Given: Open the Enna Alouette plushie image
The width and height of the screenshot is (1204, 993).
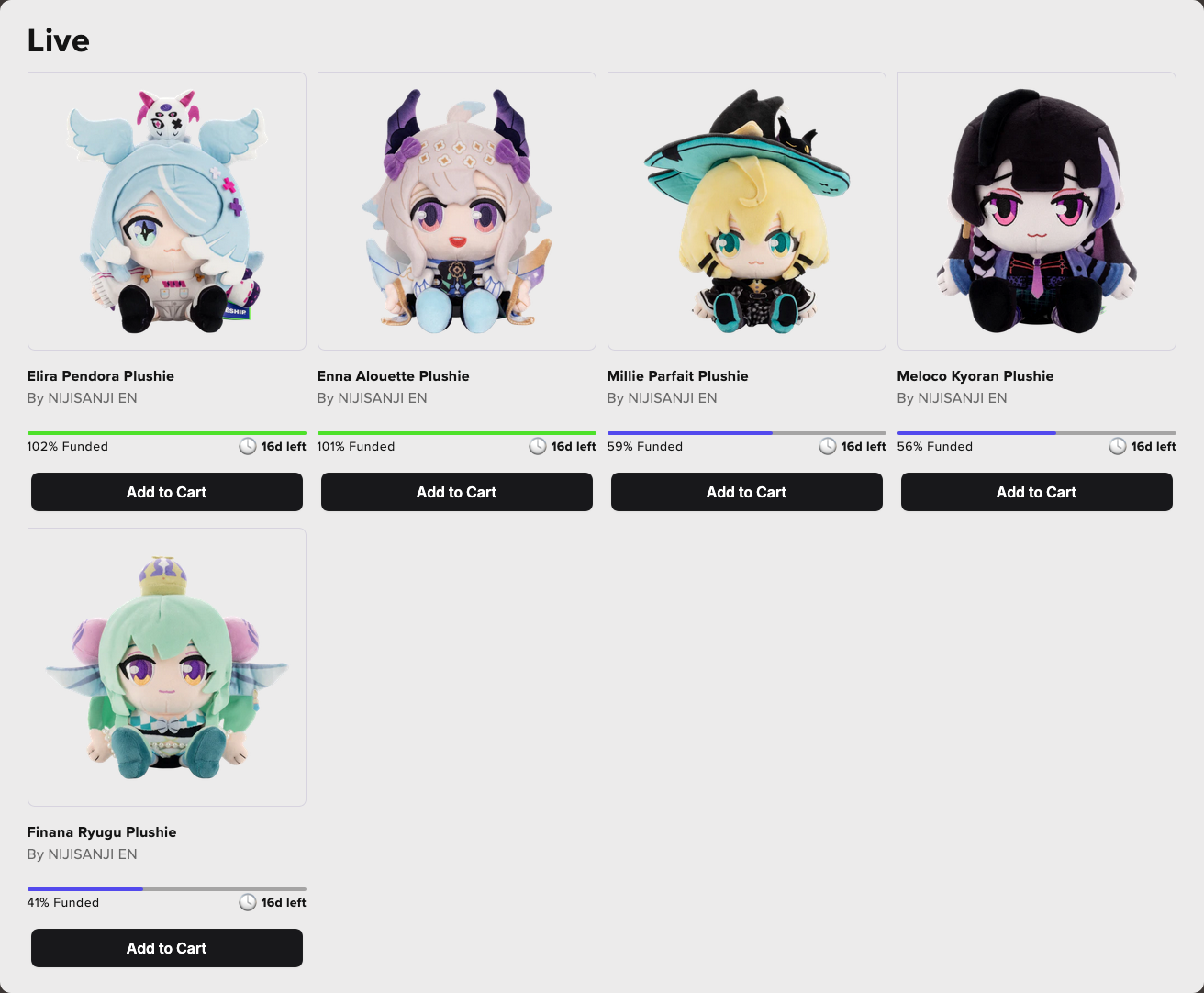Looking at the screenshot, I should point(457,211).
